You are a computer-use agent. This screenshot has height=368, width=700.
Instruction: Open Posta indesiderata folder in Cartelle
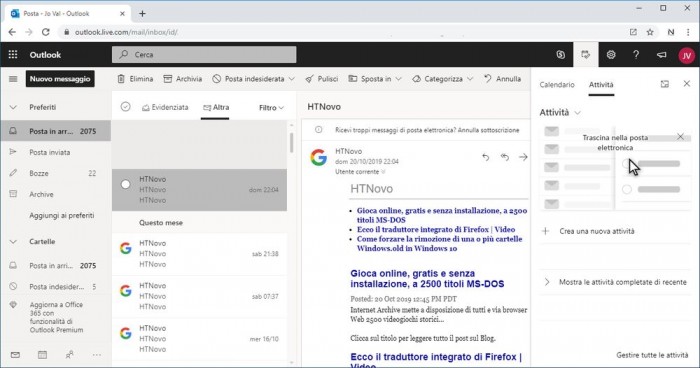click(x=55, y=287)
